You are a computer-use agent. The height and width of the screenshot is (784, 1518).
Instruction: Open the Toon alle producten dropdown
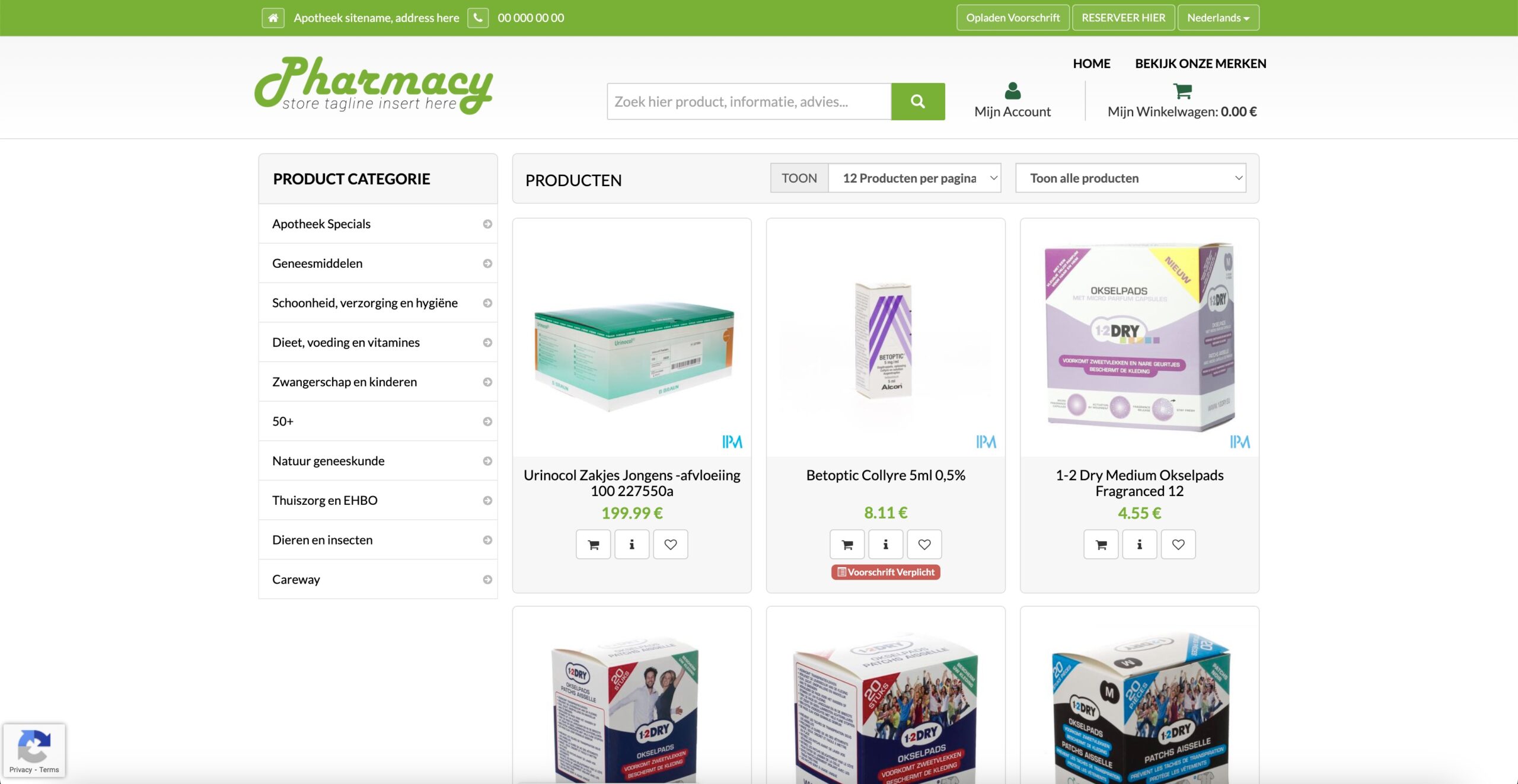[1131, 178]
